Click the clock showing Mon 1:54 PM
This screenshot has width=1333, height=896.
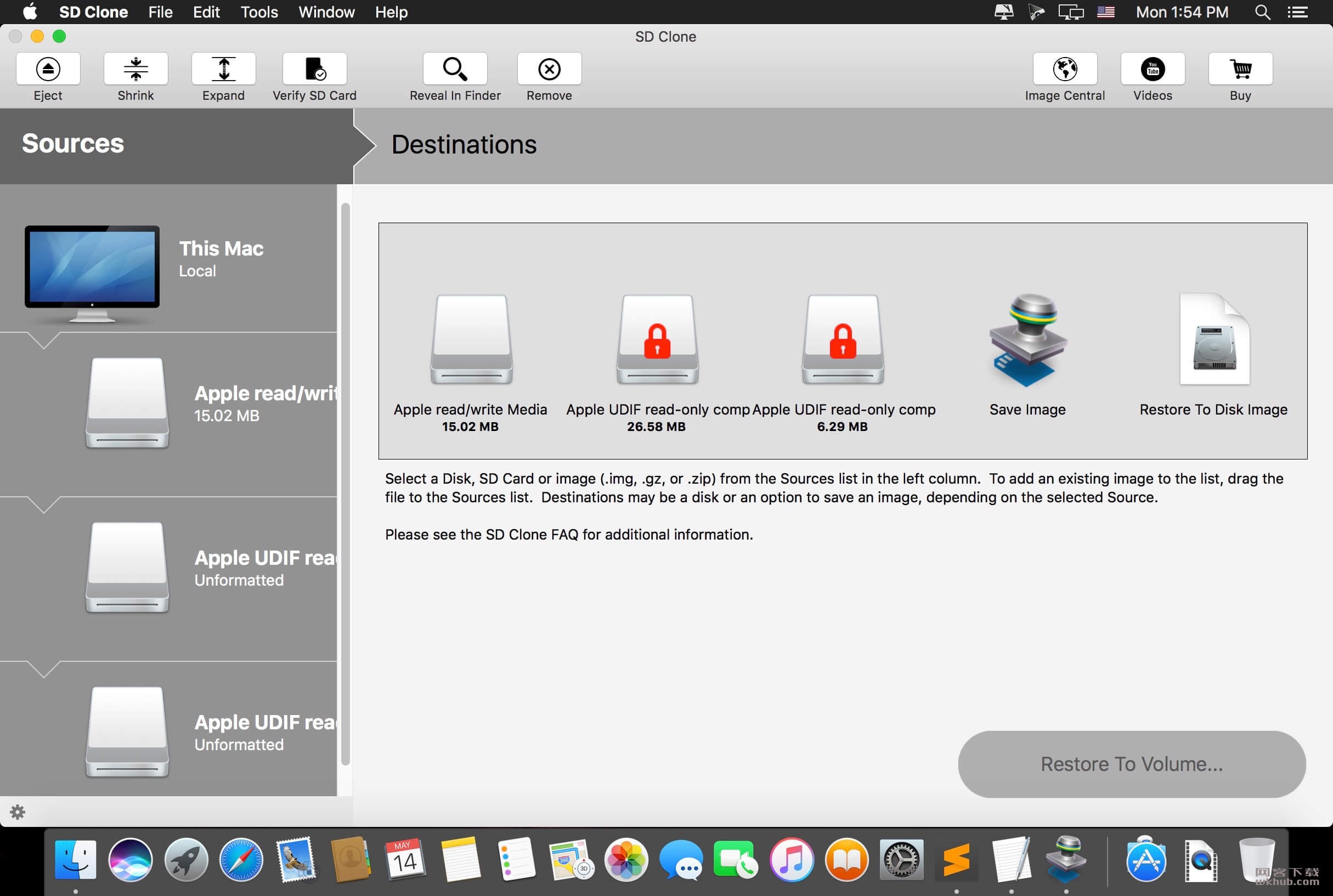point(1182,12)
